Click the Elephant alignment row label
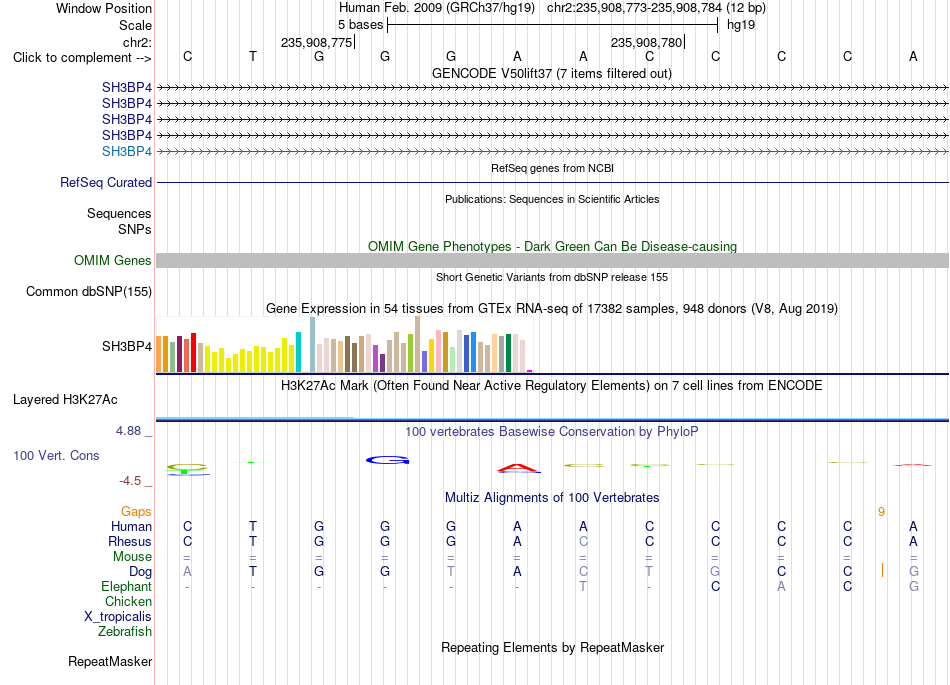The width and height of the screenshot is (950, 685). (126, 587)
